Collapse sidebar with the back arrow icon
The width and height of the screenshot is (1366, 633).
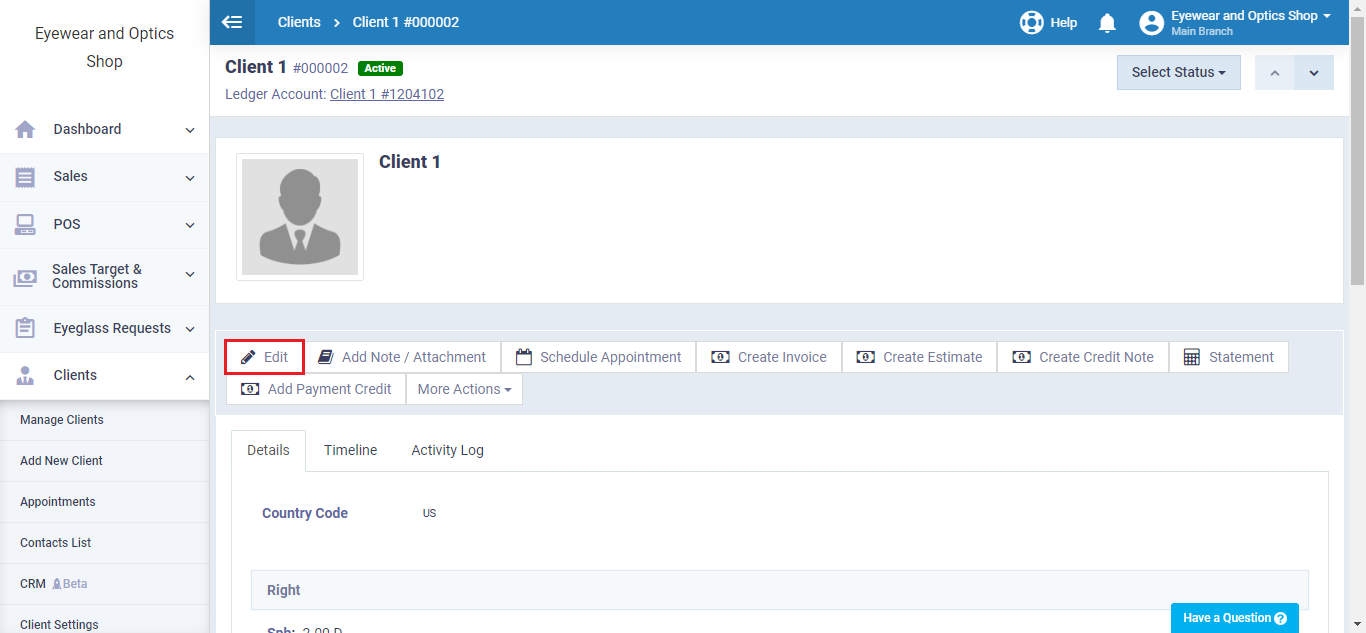(232, 22)
